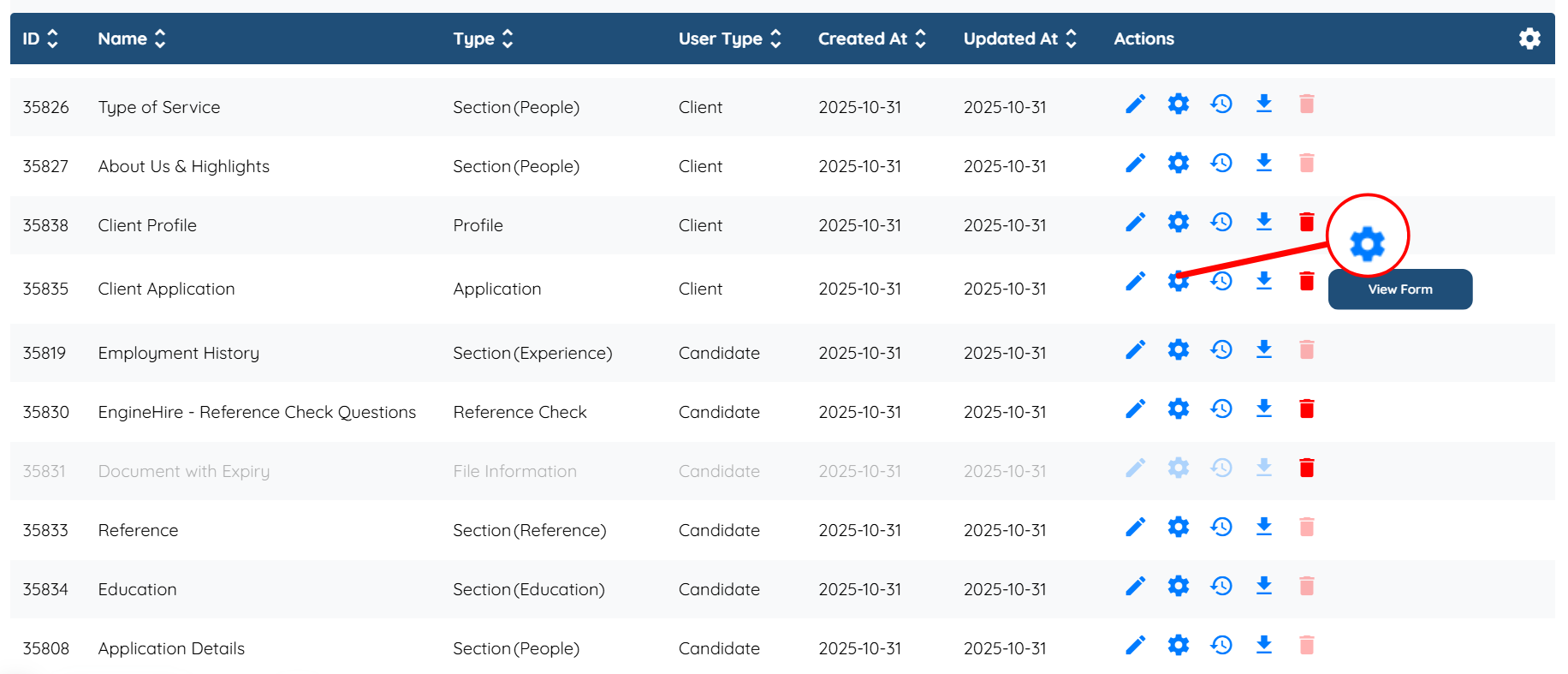The image size is (1568, 674).
Task: View history of Client Profile form
Action: 1221,222
